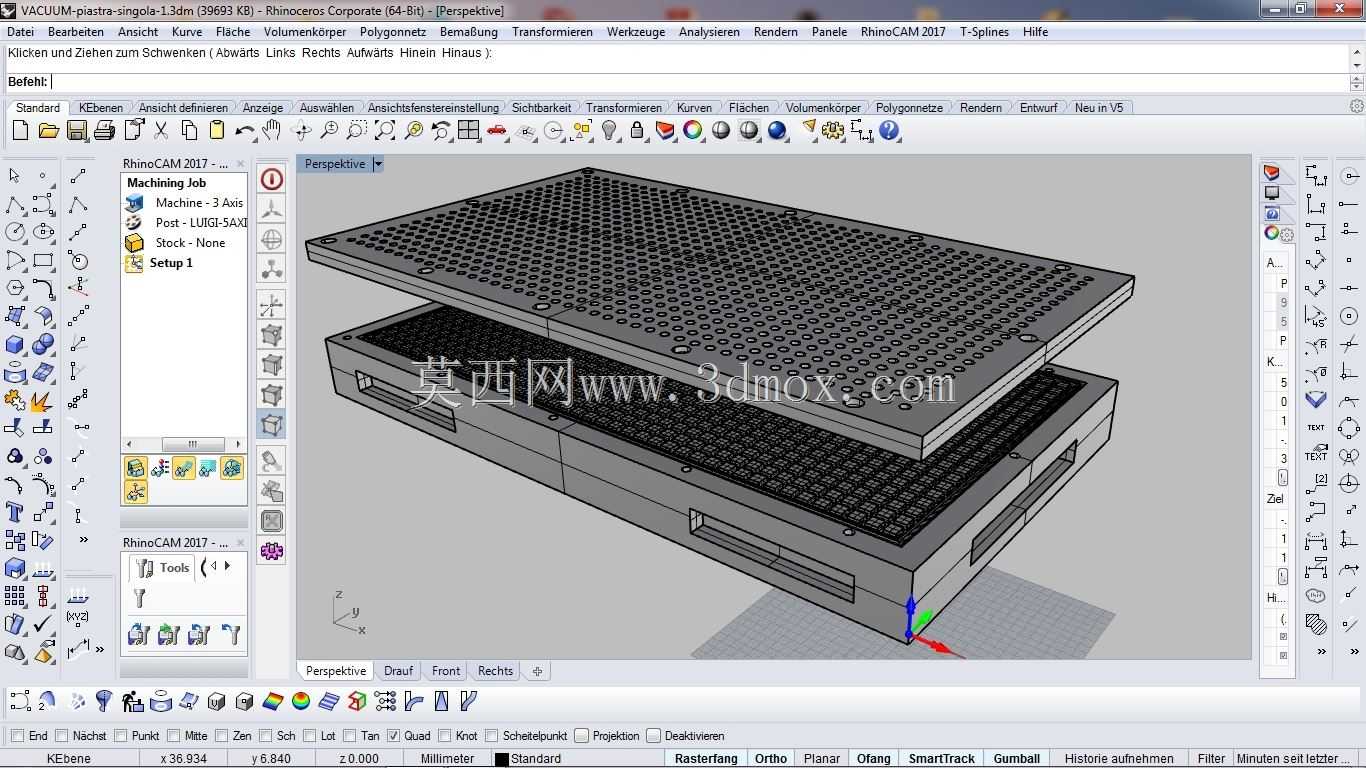This screenshot has width=1366, height=768.
Task: Open four-viewport layout icon
Action: [468, 130]
